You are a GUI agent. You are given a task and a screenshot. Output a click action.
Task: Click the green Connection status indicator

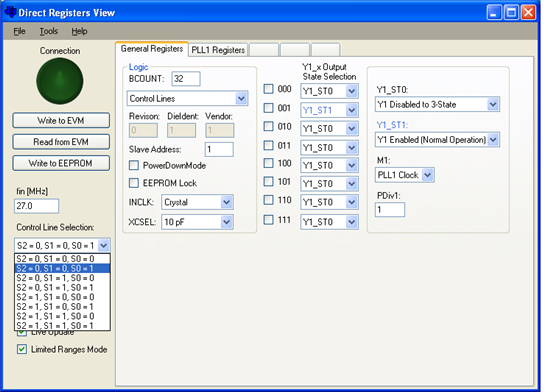(x=60, y=81)
